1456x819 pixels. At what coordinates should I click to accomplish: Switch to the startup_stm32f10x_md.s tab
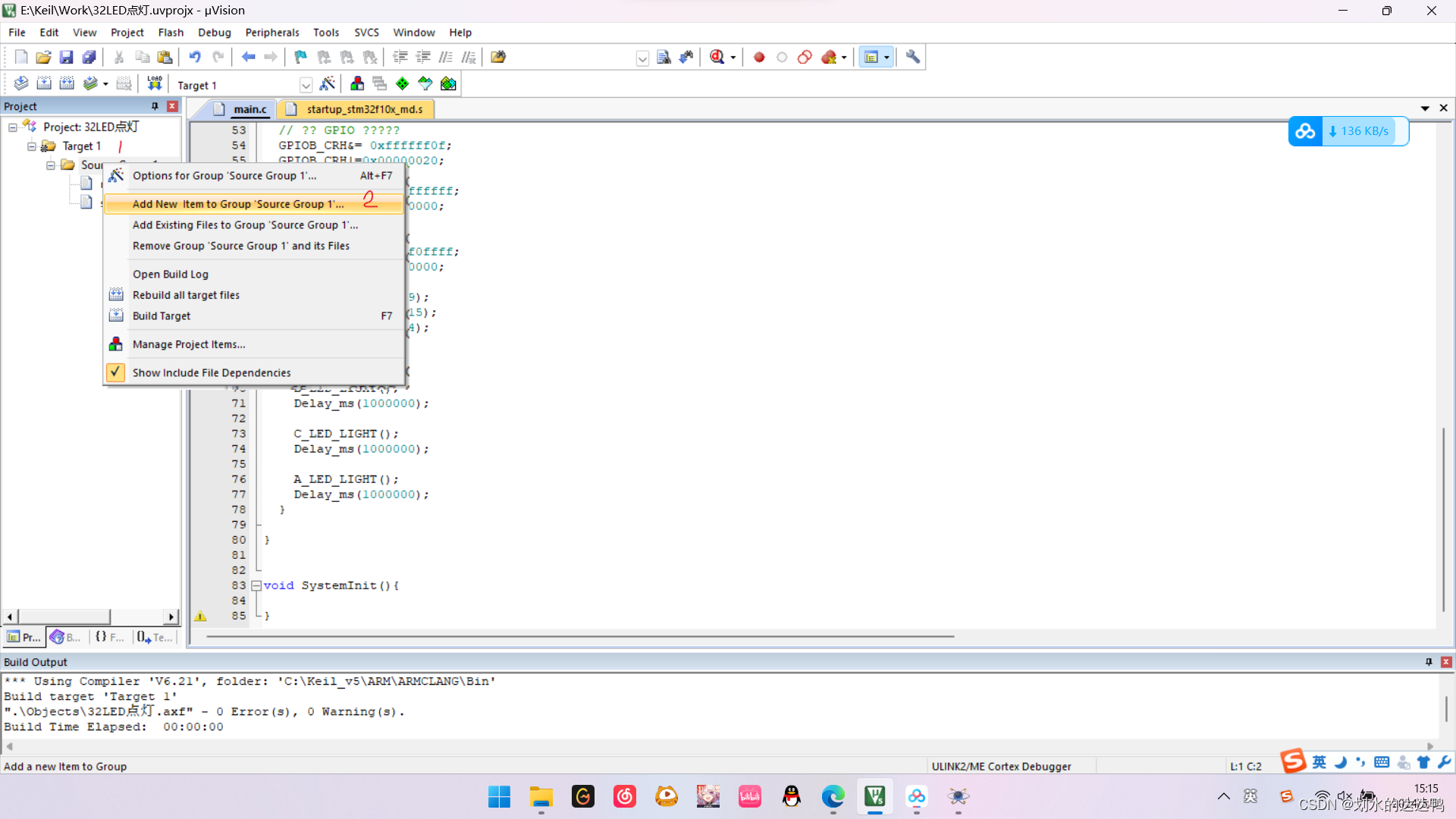(356, 109)
